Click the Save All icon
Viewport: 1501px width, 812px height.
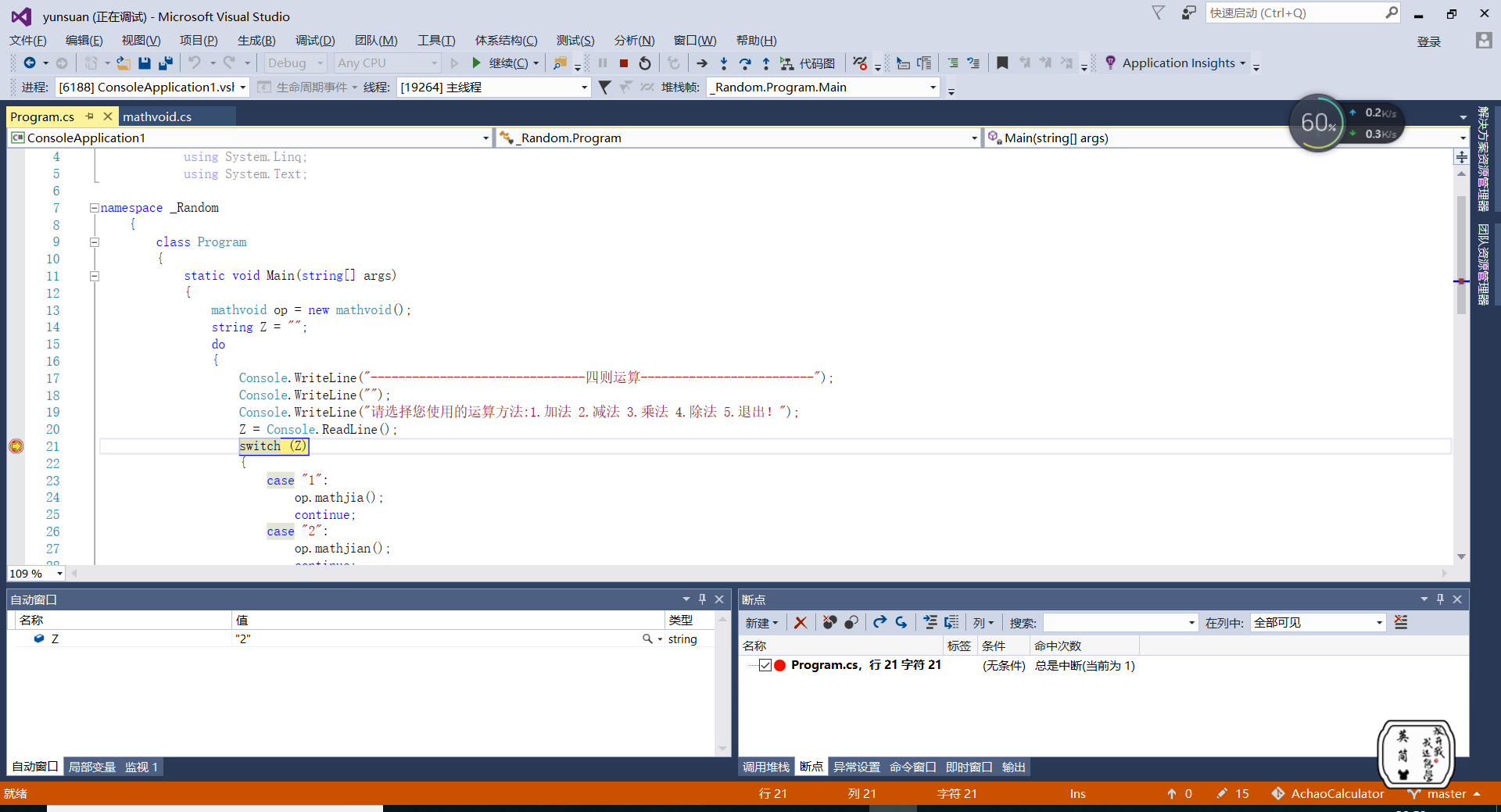[x=166, y=63]
